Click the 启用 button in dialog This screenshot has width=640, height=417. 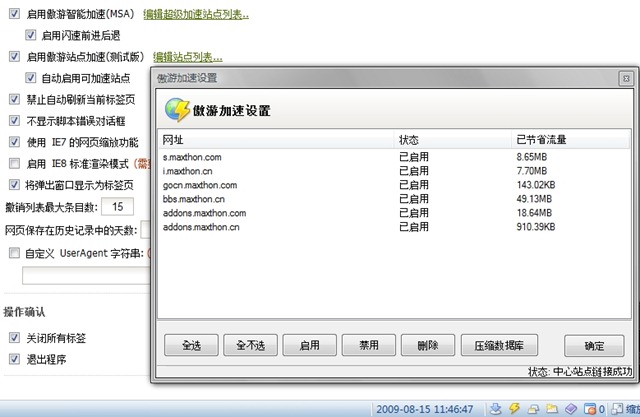[310, 346]
